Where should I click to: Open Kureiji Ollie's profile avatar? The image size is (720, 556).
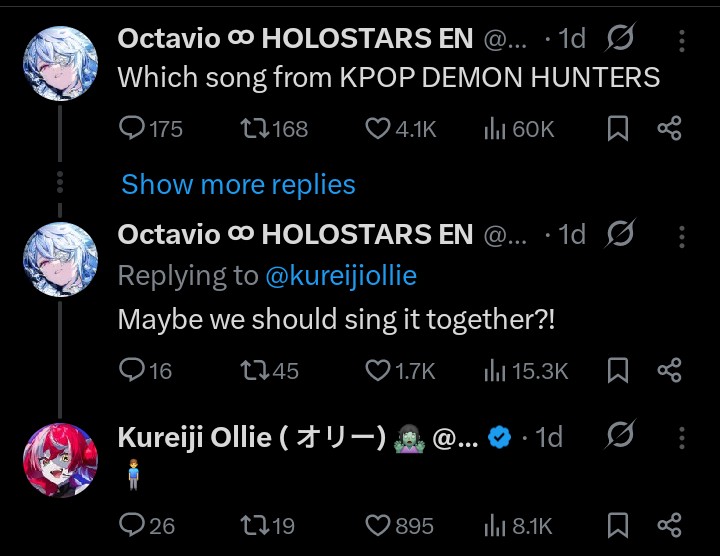tap(60, 458)
